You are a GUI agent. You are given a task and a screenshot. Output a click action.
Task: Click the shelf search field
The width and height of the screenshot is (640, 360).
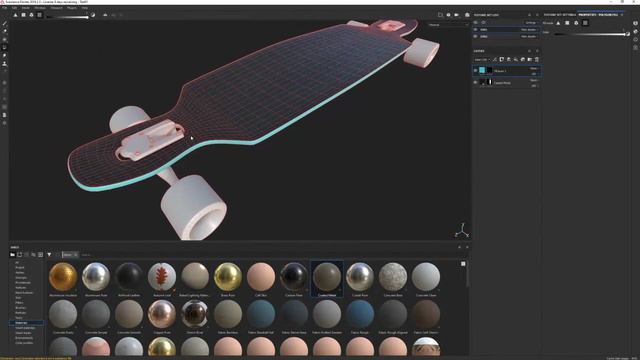88,255
